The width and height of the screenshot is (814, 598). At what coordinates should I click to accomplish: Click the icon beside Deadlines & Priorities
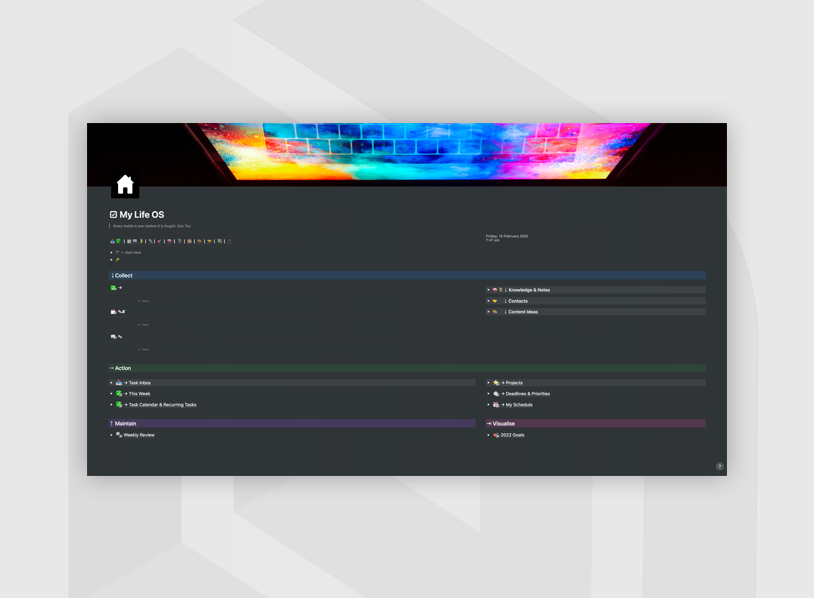click(x=496, y=393)
